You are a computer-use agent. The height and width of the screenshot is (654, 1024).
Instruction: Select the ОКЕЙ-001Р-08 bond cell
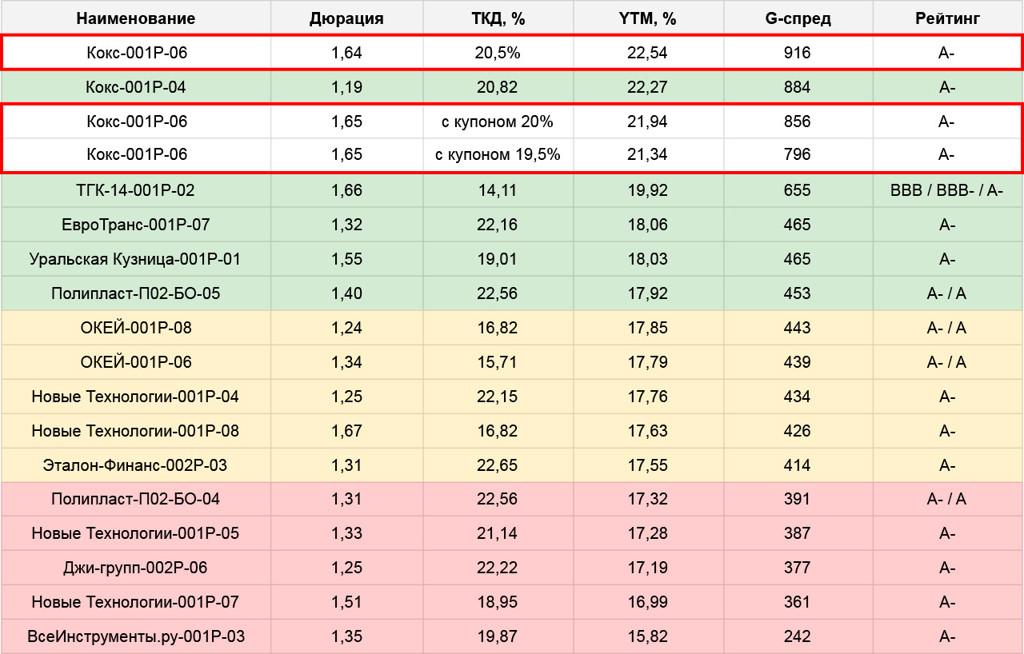tap(136, 328)
